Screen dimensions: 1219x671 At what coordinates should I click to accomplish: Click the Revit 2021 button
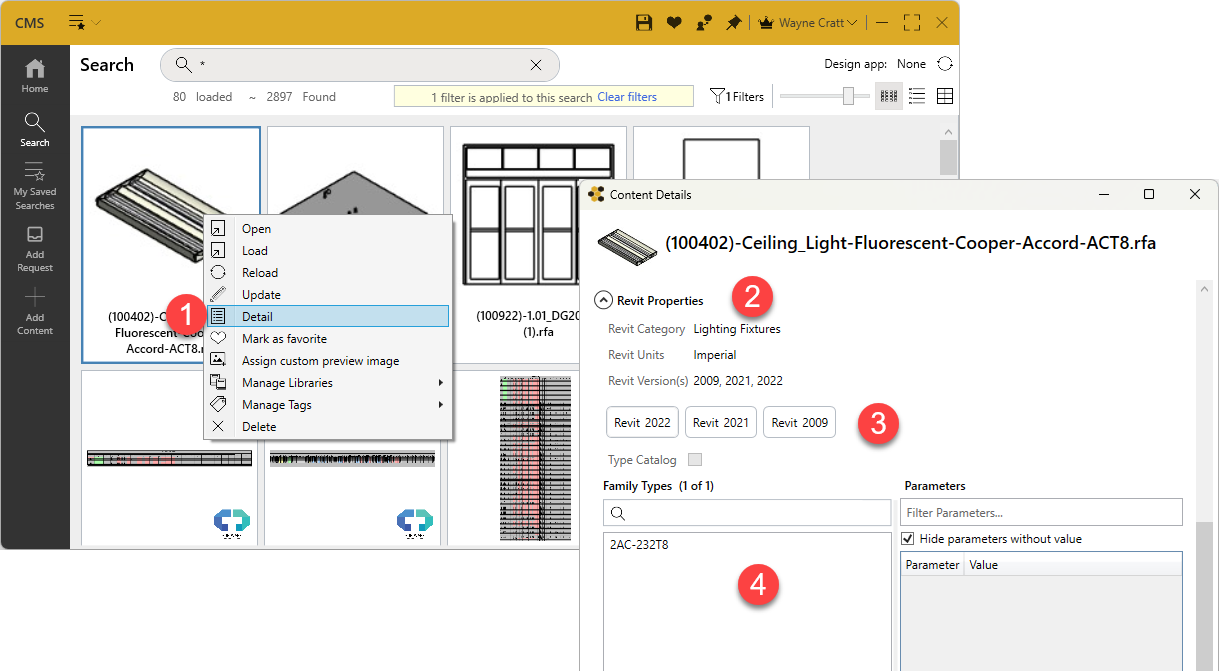pyautogui.click(x=721, y=422)
